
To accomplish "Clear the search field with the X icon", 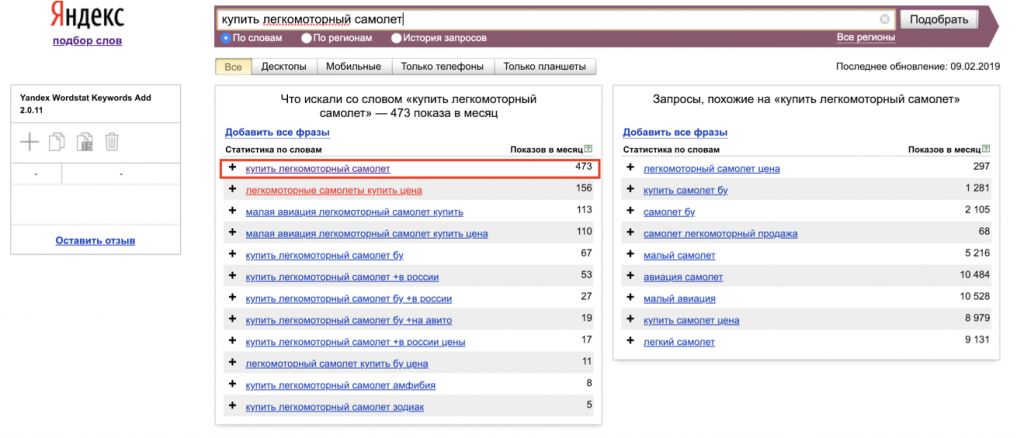I will pos(884,19).
